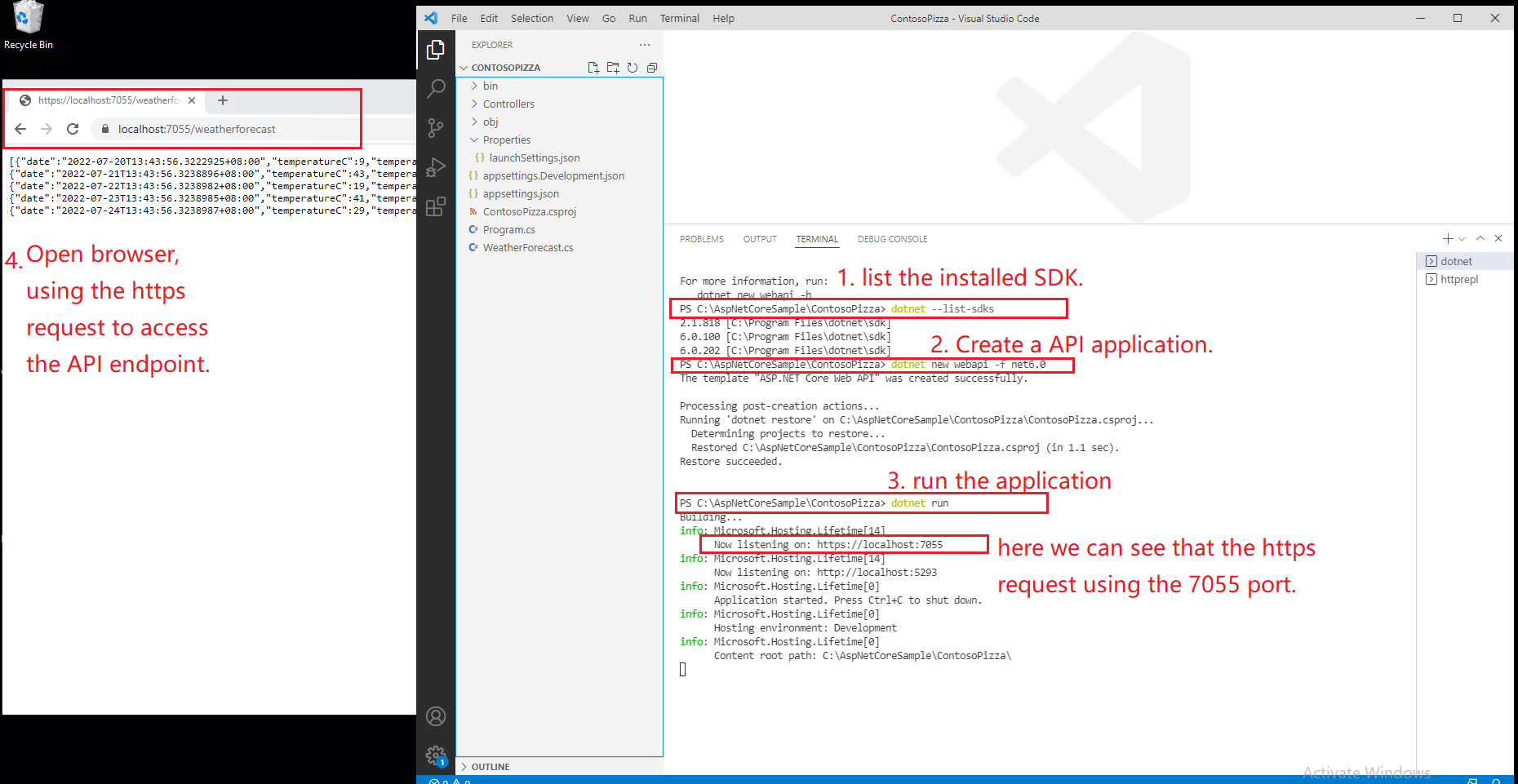Open appsettings.Development.json file
1518x784 pixels.
(x=553, y=175)
